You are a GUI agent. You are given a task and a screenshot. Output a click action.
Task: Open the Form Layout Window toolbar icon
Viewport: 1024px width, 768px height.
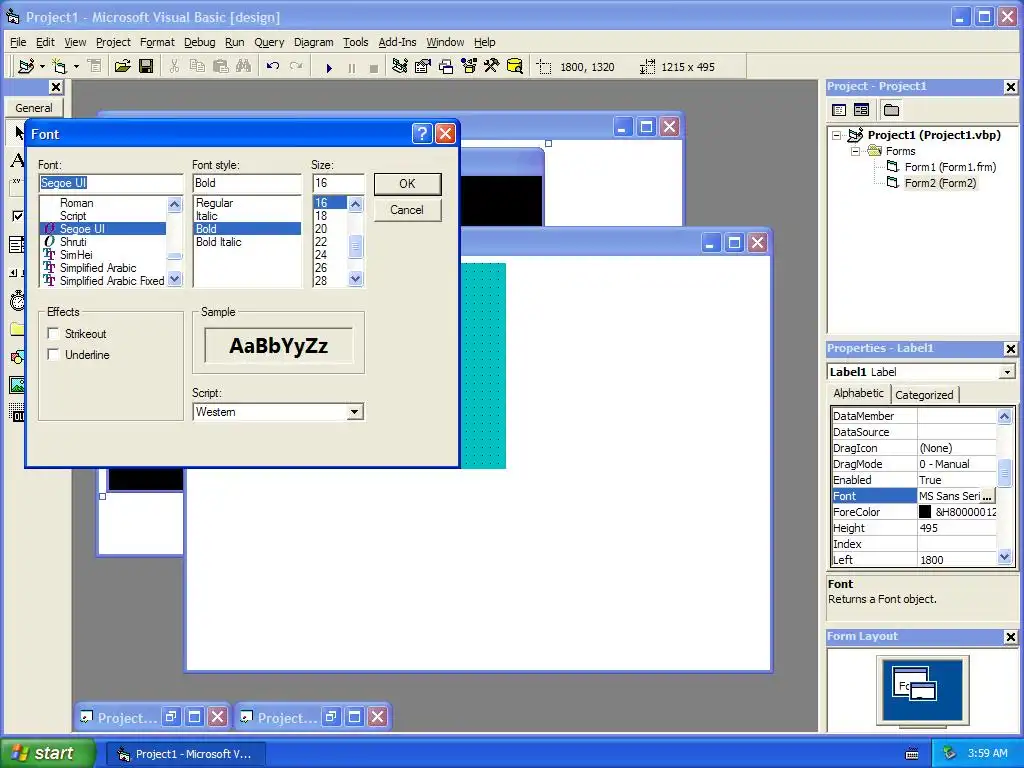tap(446, 67)
